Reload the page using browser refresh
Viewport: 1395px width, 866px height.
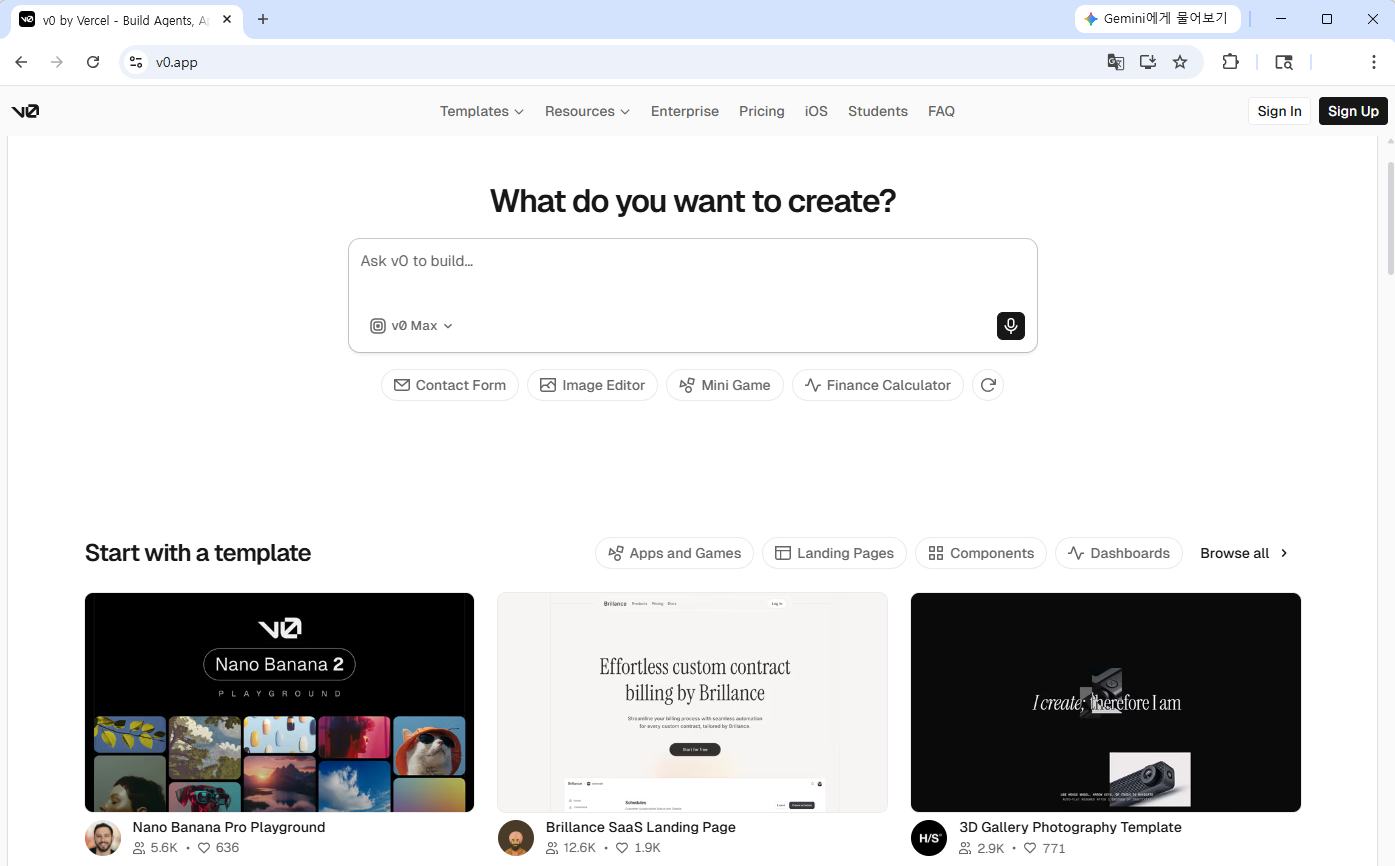(x=93, y=62)
